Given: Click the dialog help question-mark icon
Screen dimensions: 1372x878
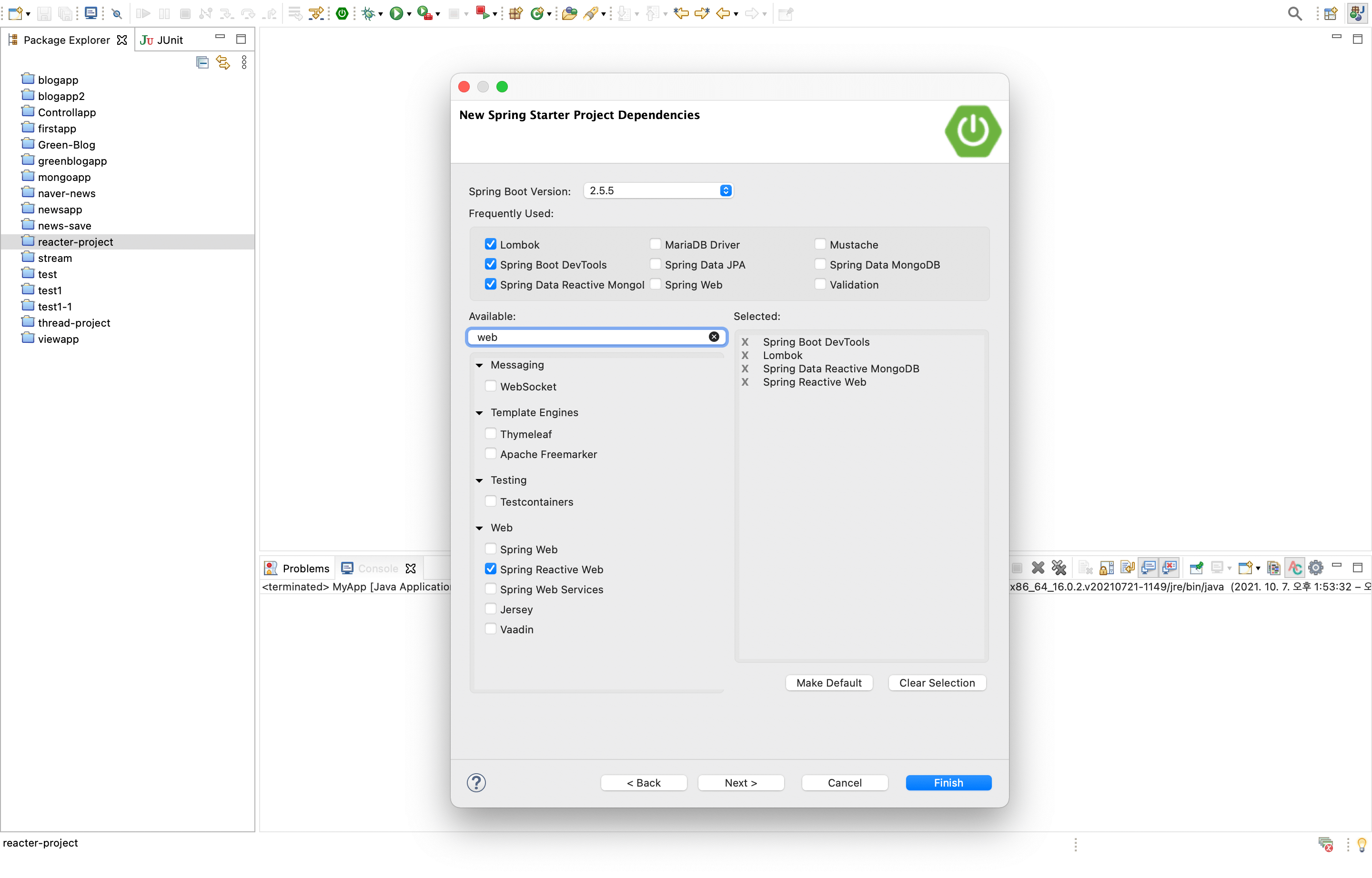Looking at the screenshot, I should [476, 782].
